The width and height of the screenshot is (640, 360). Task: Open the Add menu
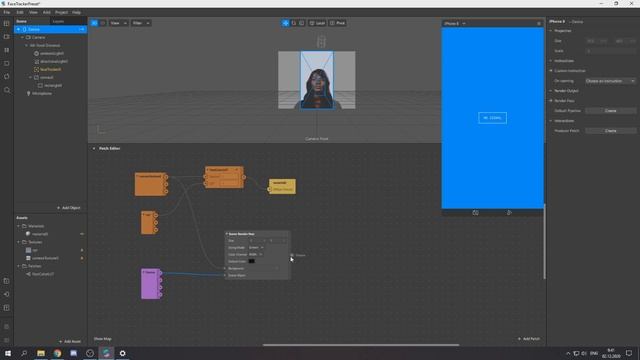pyautogui.click(x=47, y=12)
